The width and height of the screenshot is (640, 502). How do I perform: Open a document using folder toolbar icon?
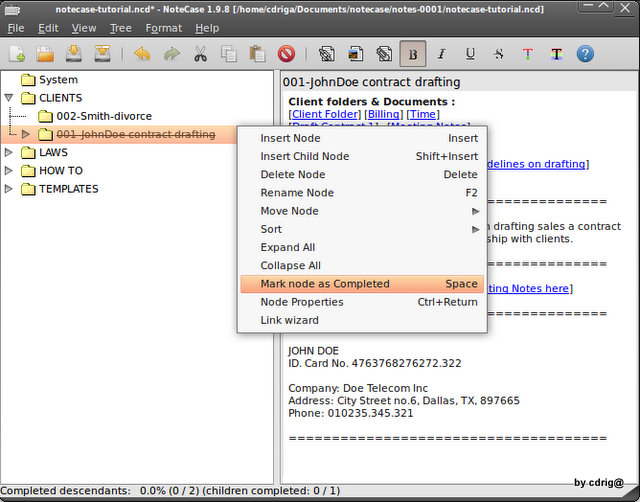coord(45,54)
